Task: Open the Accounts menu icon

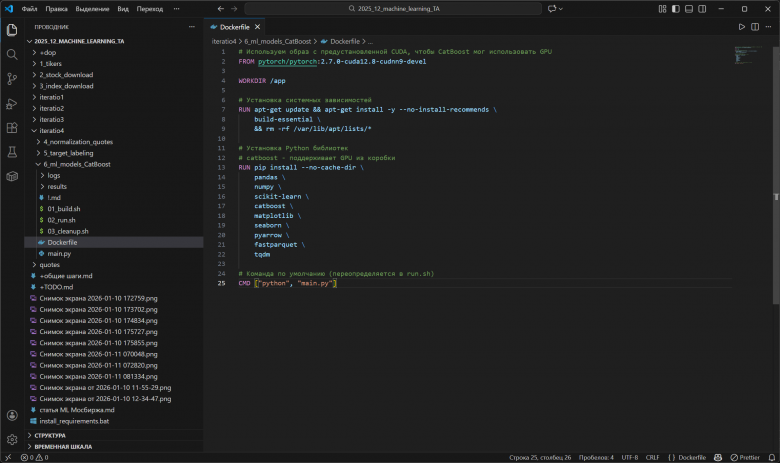Action: pos(12,415)
